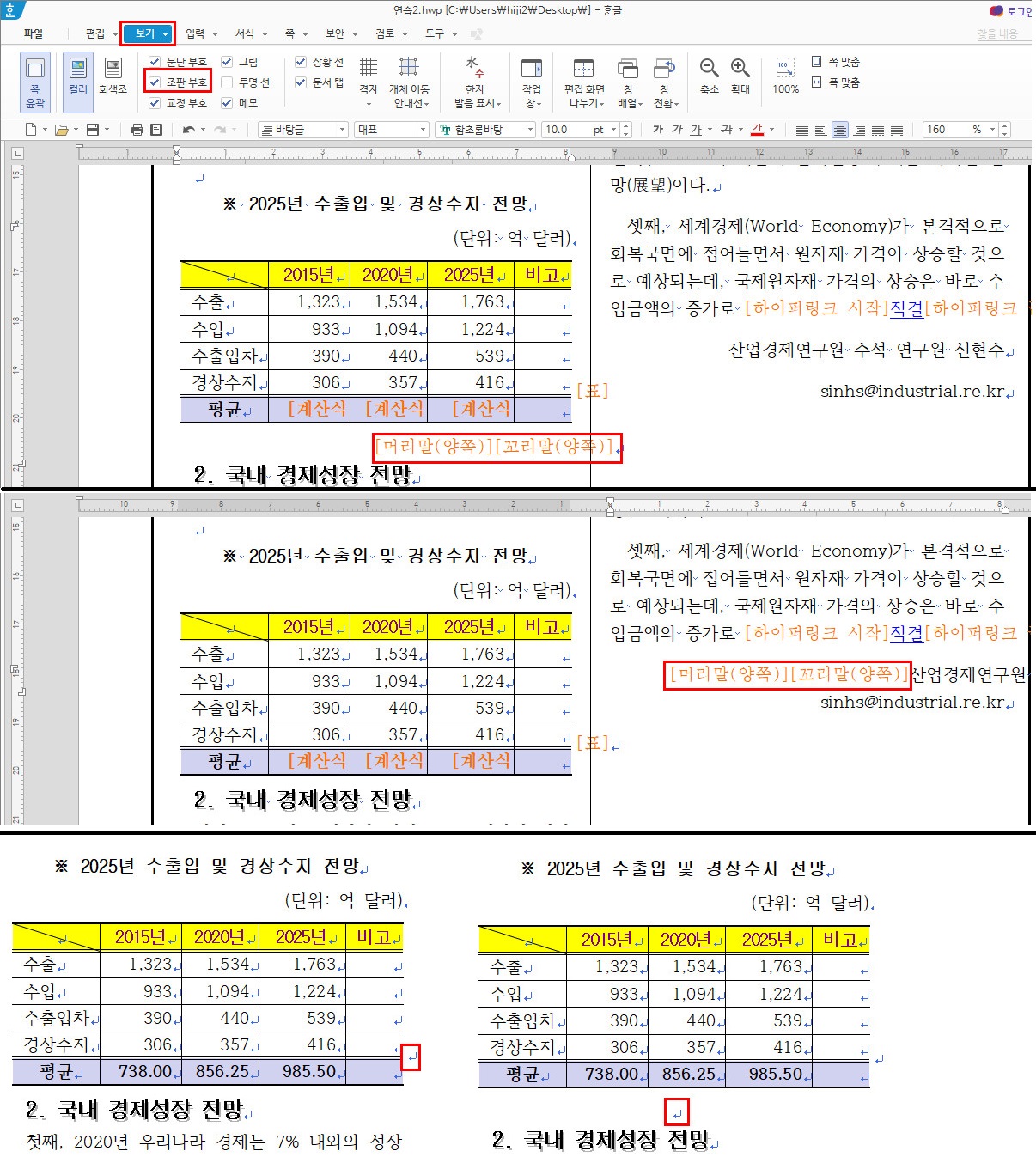Open the save options dropdown arrow
This screenshot has width=1036, height=1163.
(x=106, y=130)
